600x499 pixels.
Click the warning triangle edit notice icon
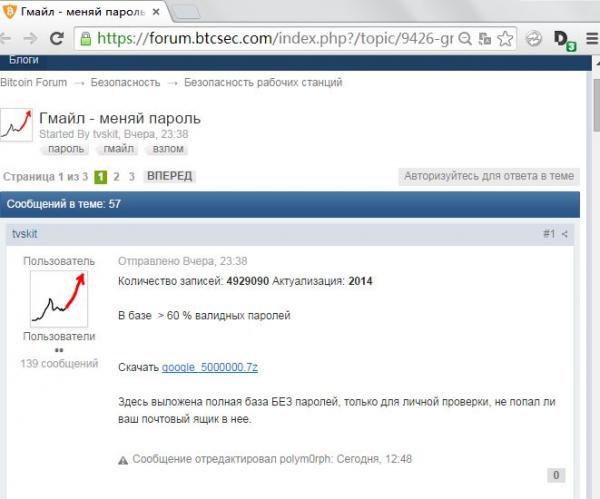123,460
